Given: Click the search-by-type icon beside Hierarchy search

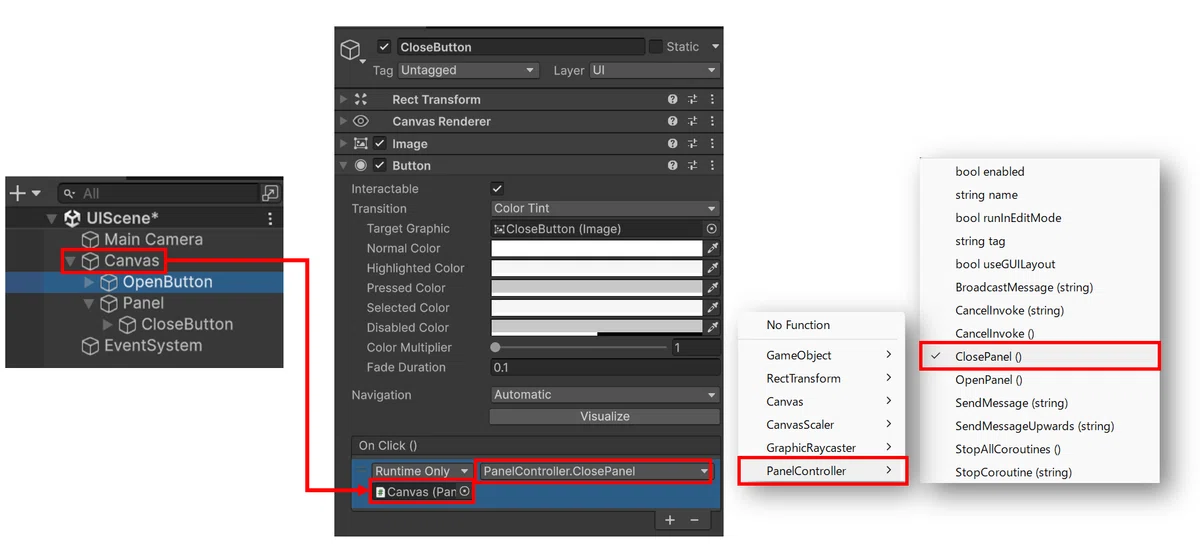Looking at the screenshot, I should (x=270, y=193).
